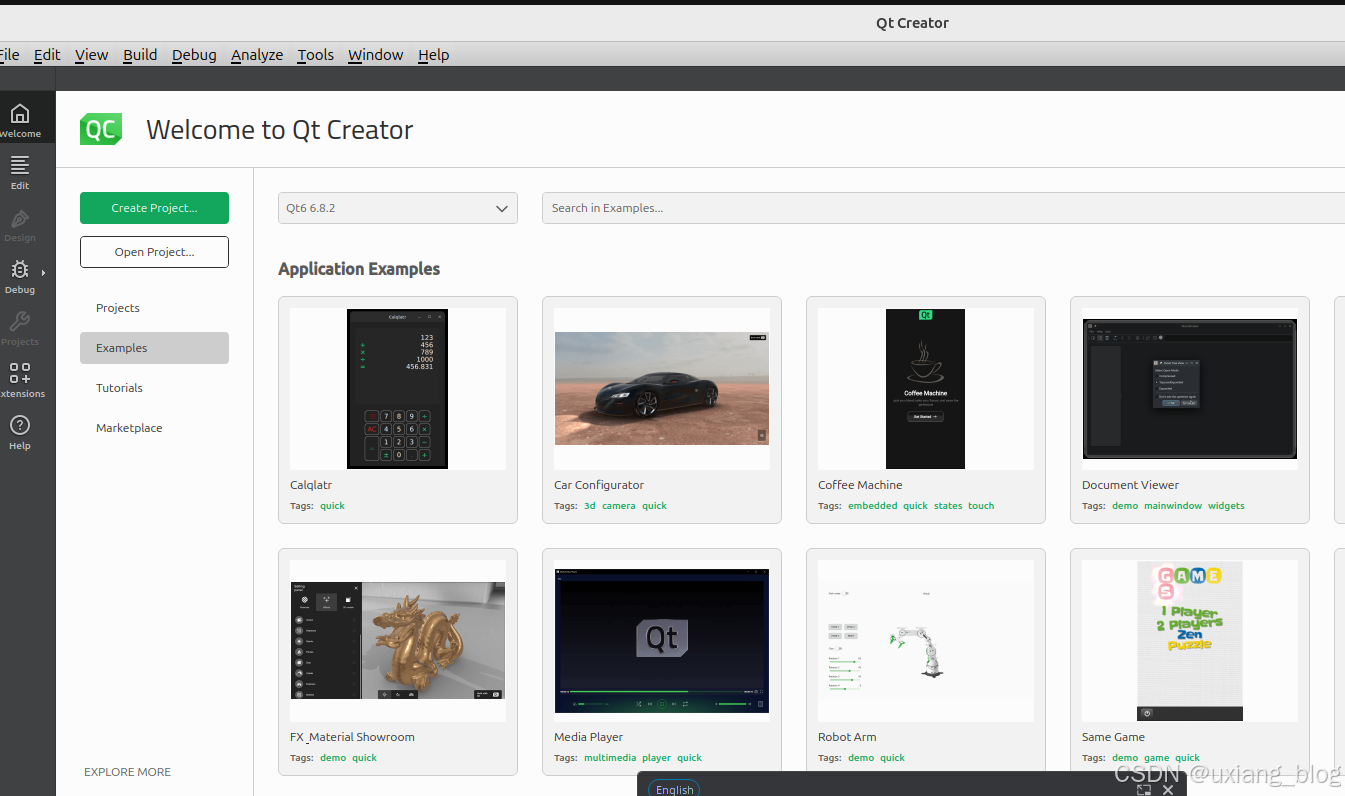This screenshot has height=796, width=1345.
Task: Open Projects mode in sidebar
Action: coord(20,328)
